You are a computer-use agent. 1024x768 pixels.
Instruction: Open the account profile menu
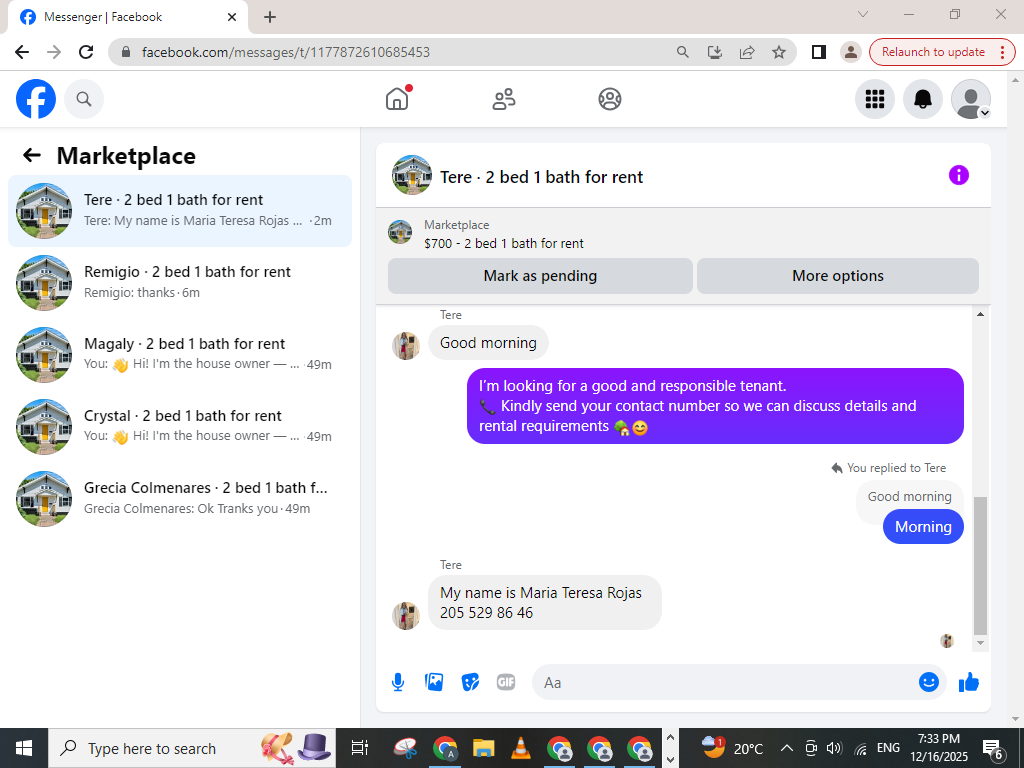970,99
